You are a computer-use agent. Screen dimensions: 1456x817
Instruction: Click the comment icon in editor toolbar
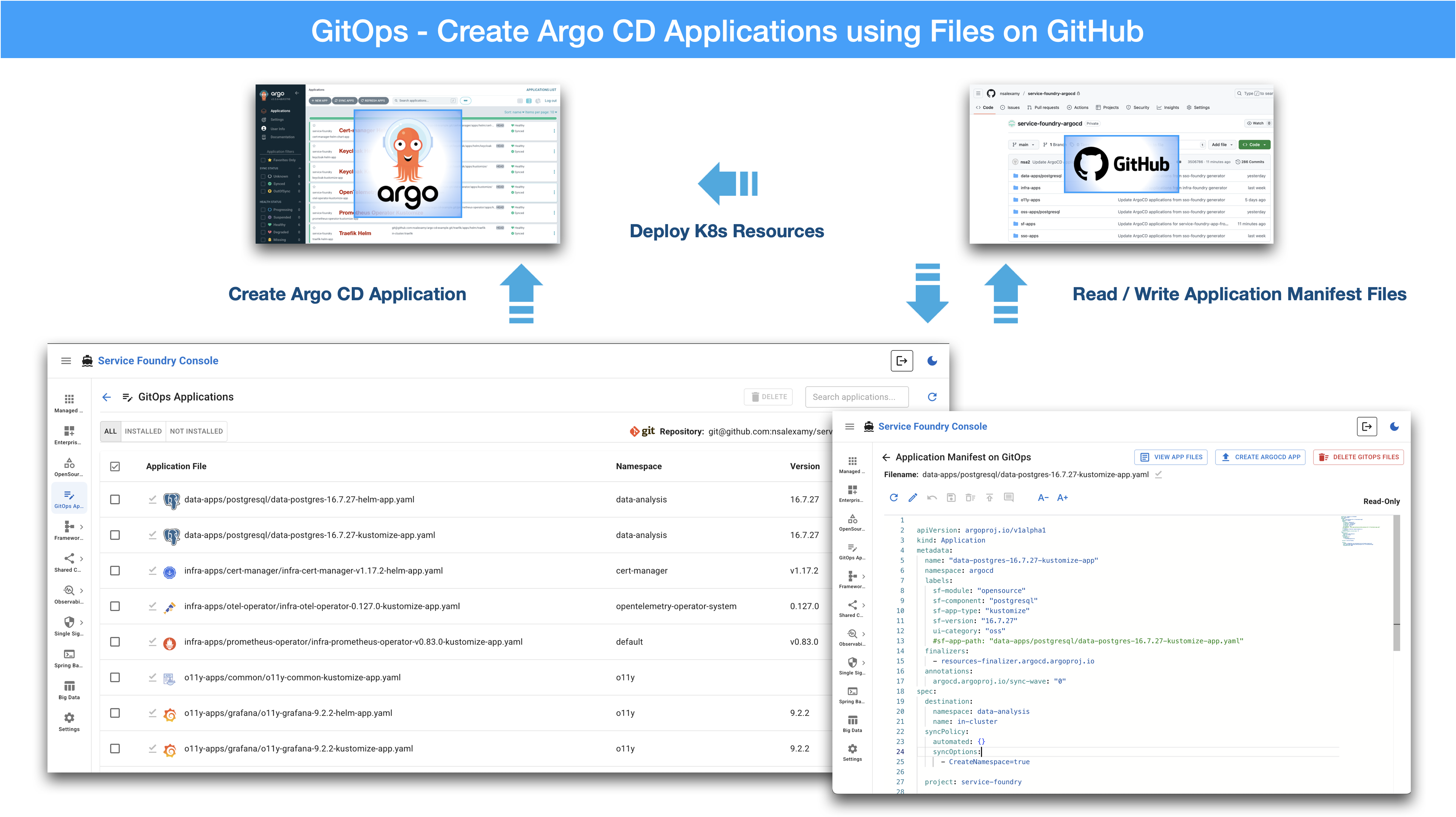[1009, 498]
